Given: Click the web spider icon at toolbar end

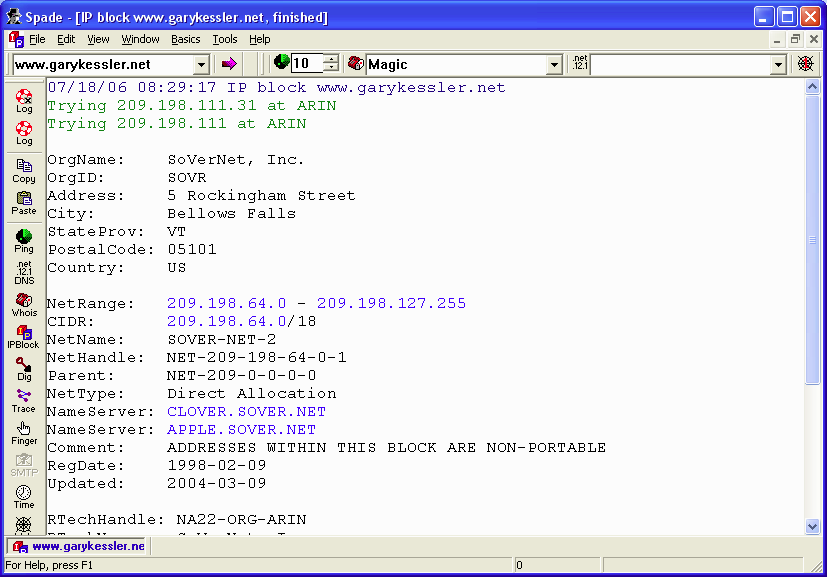Looking at the screenshot, I should pyautogui.click(x=805, y=64).
